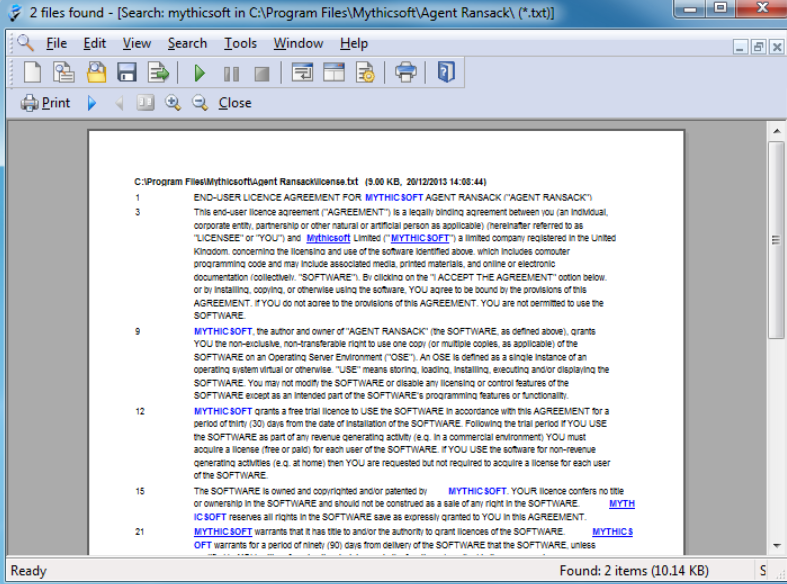
Task: Restore the inner document window
Action: pos(758,47)
